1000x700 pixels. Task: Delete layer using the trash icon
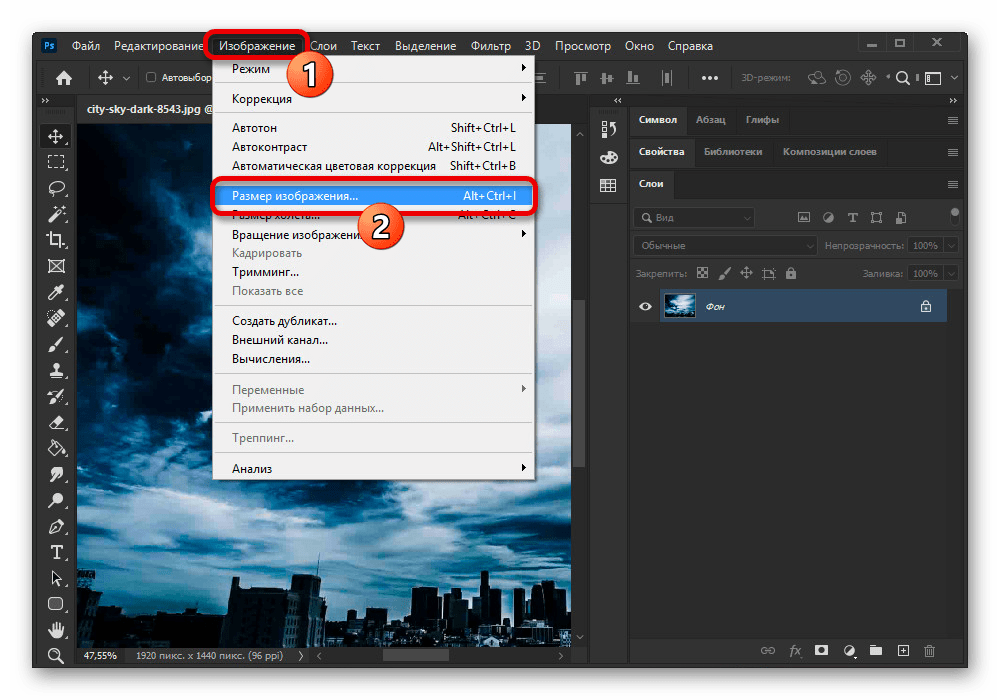(930, 650)
